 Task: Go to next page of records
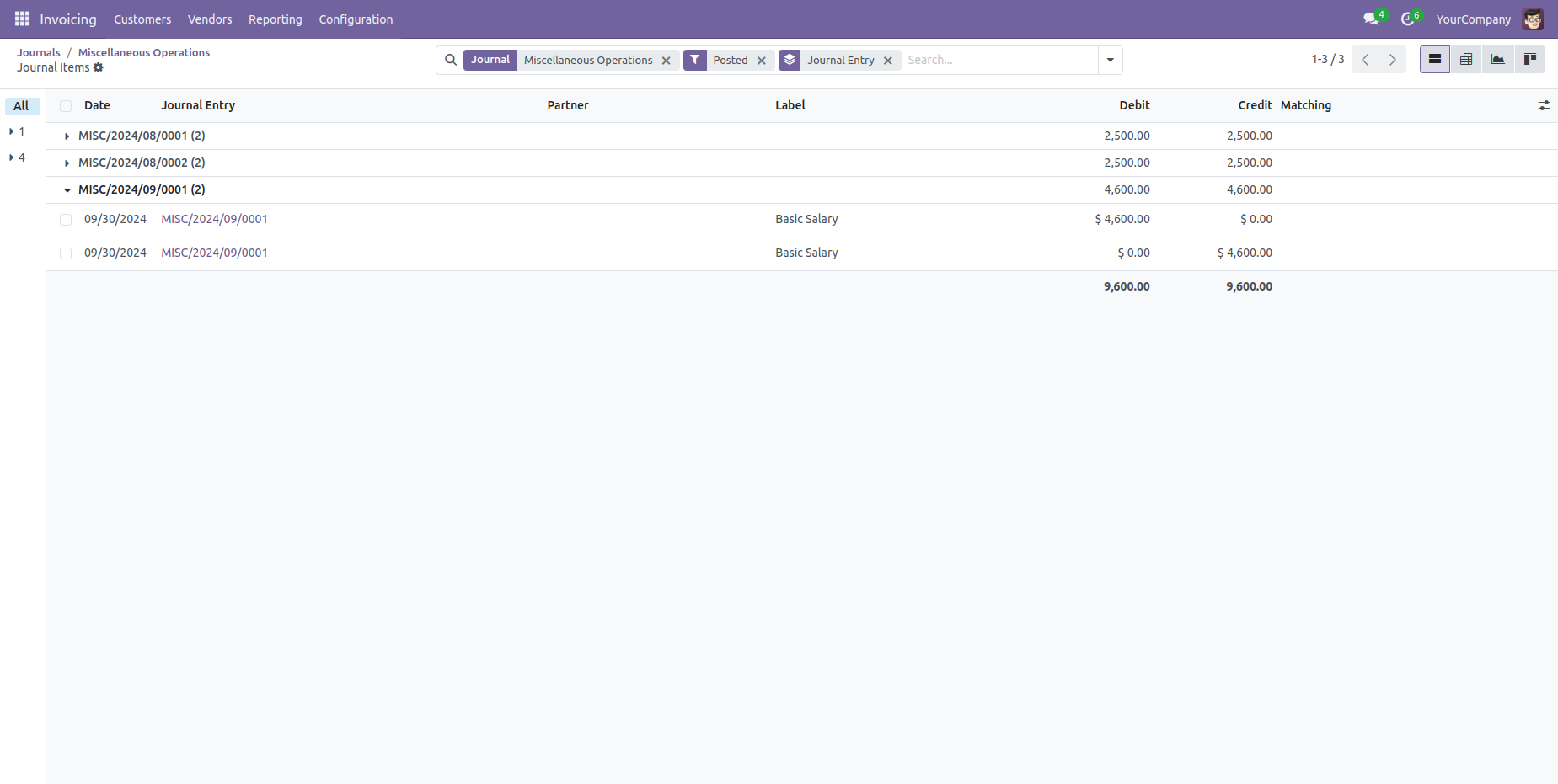coord(1392,60)
